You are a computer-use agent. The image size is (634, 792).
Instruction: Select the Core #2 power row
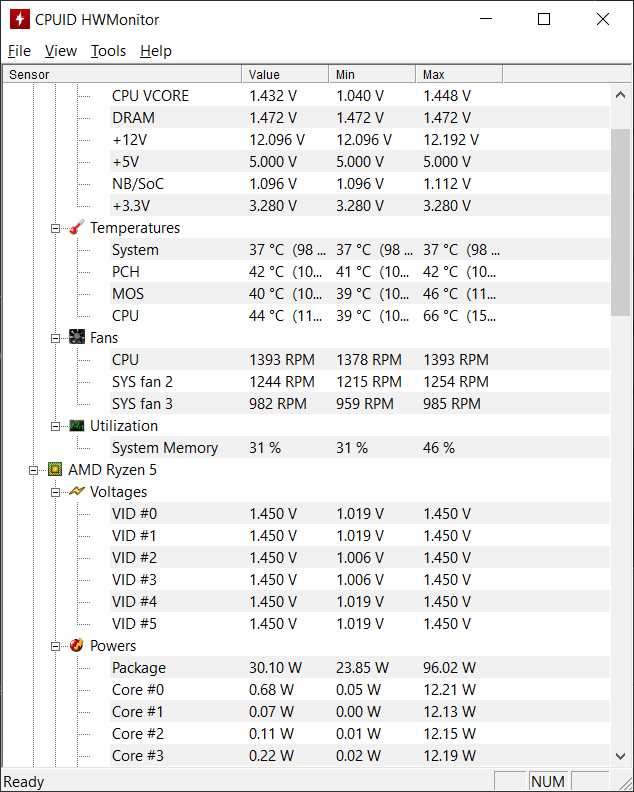pos(359,733)
